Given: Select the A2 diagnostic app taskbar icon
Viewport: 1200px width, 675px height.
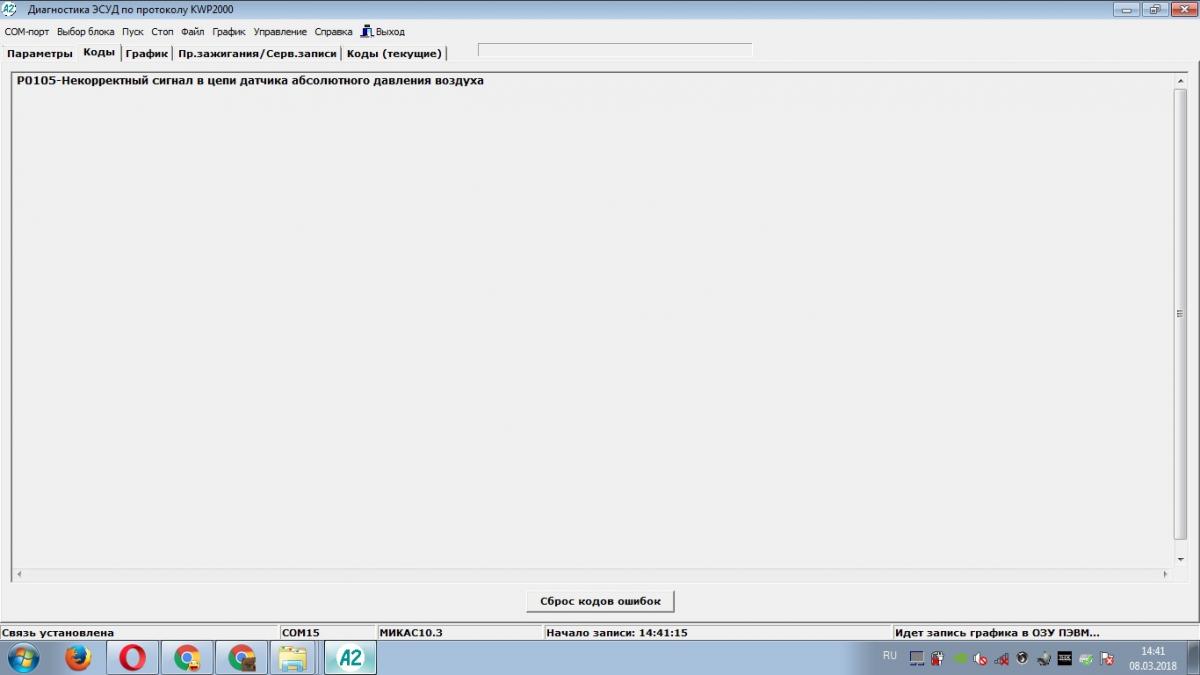Looking at the screenshot, I should (x=350, y=657).
